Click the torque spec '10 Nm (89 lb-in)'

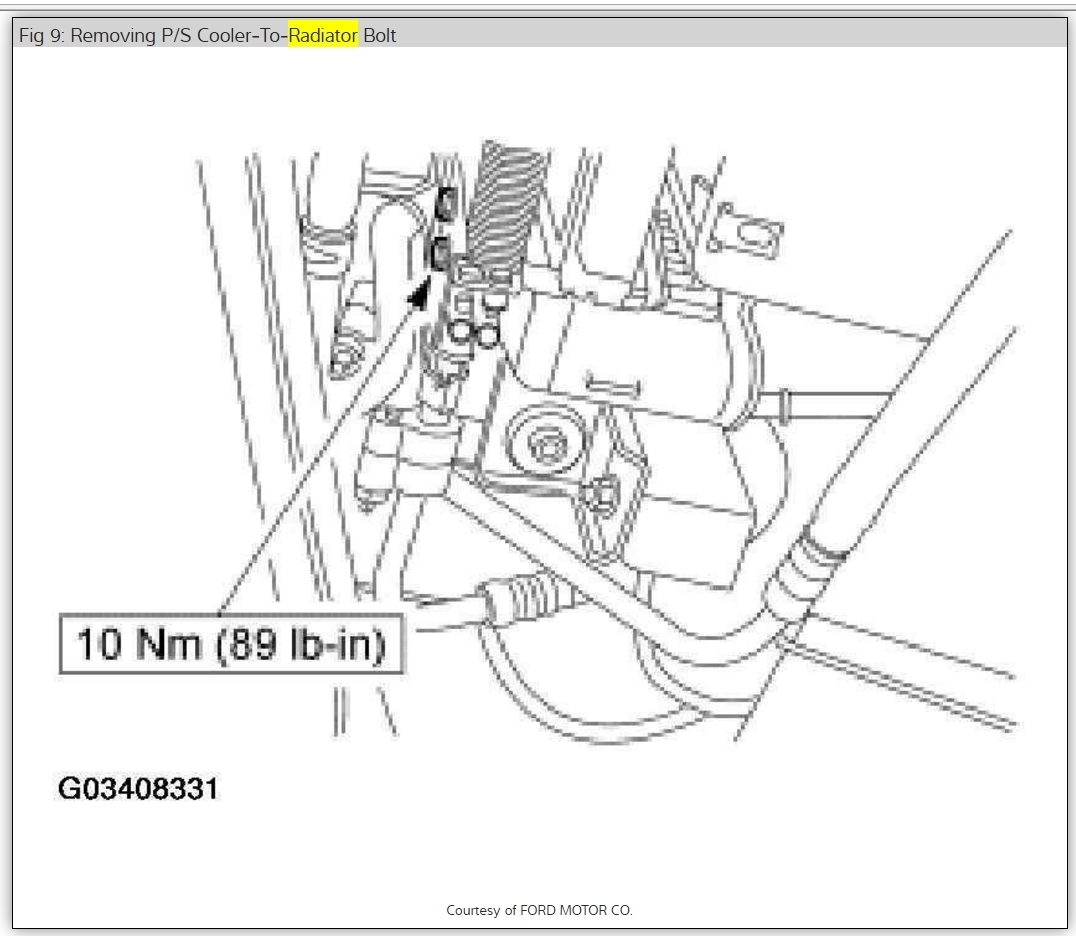[x=231, y=644]
